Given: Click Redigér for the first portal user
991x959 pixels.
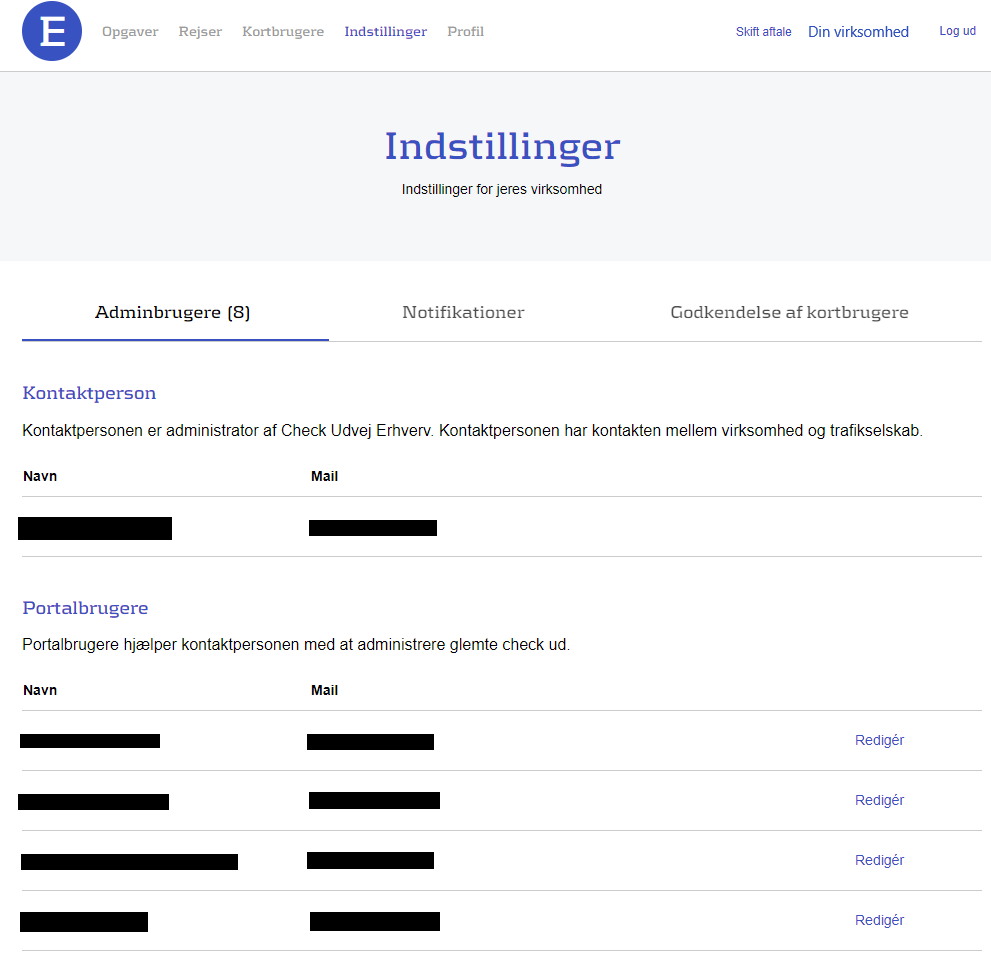Looking at the screenshot, I should pos(879,741).
